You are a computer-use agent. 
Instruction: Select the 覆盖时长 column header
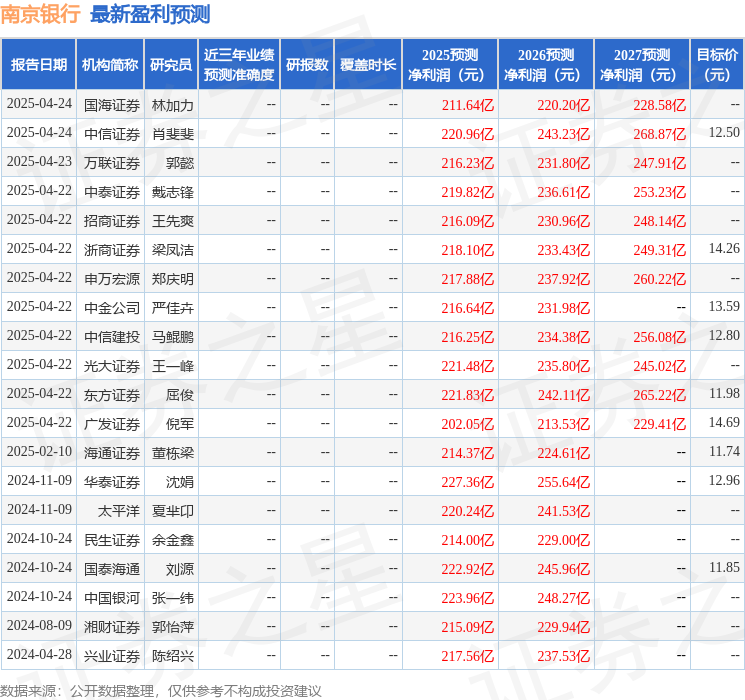coord(368,64)
